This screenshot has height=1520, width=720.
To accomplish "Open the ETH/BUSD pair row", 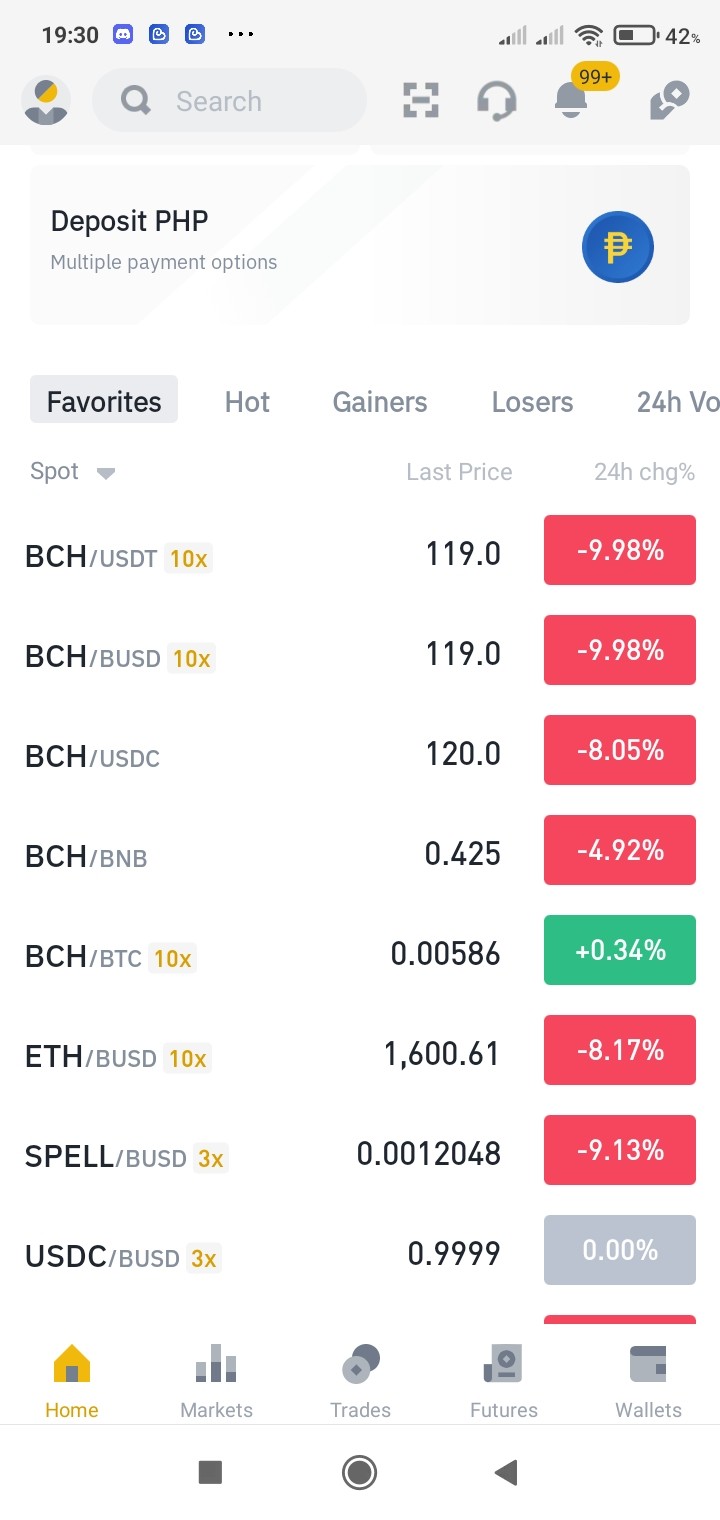I will (360, 1052).
